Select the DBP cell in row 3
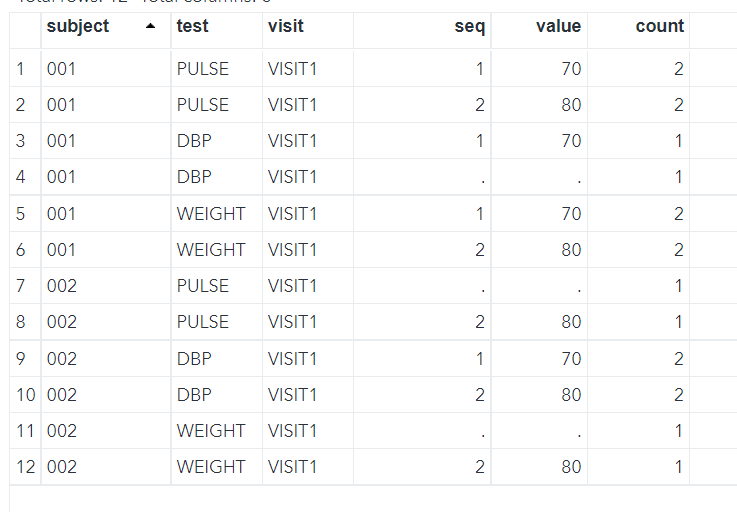 [x=195, y=141]
